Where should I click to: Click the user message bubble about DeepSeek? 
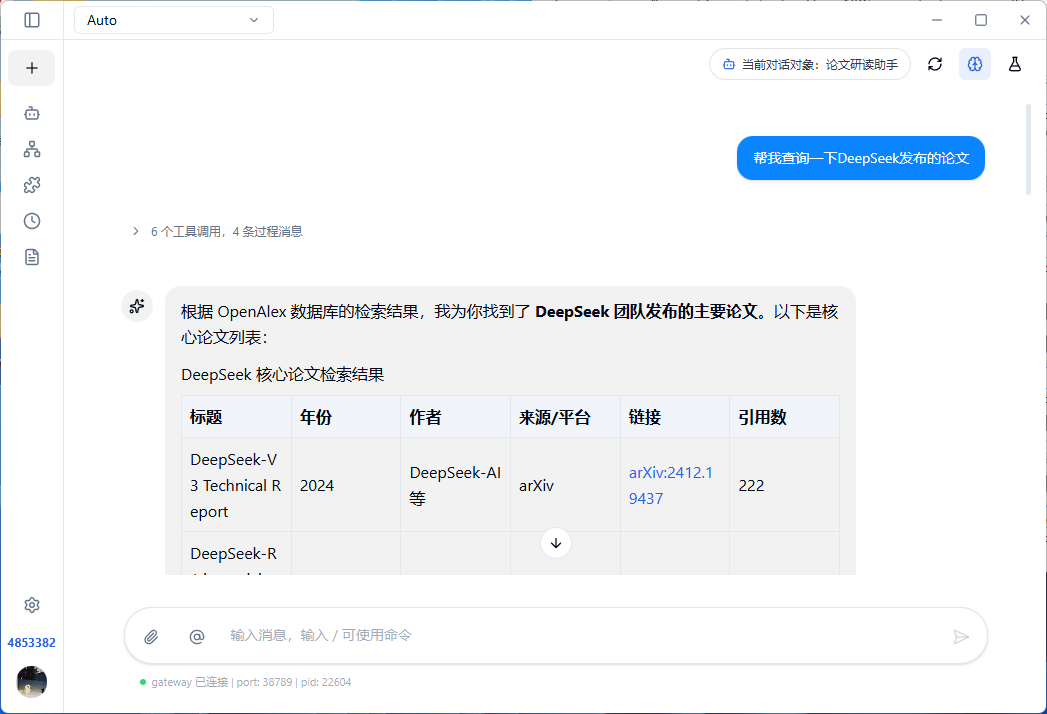coord(861,158)
